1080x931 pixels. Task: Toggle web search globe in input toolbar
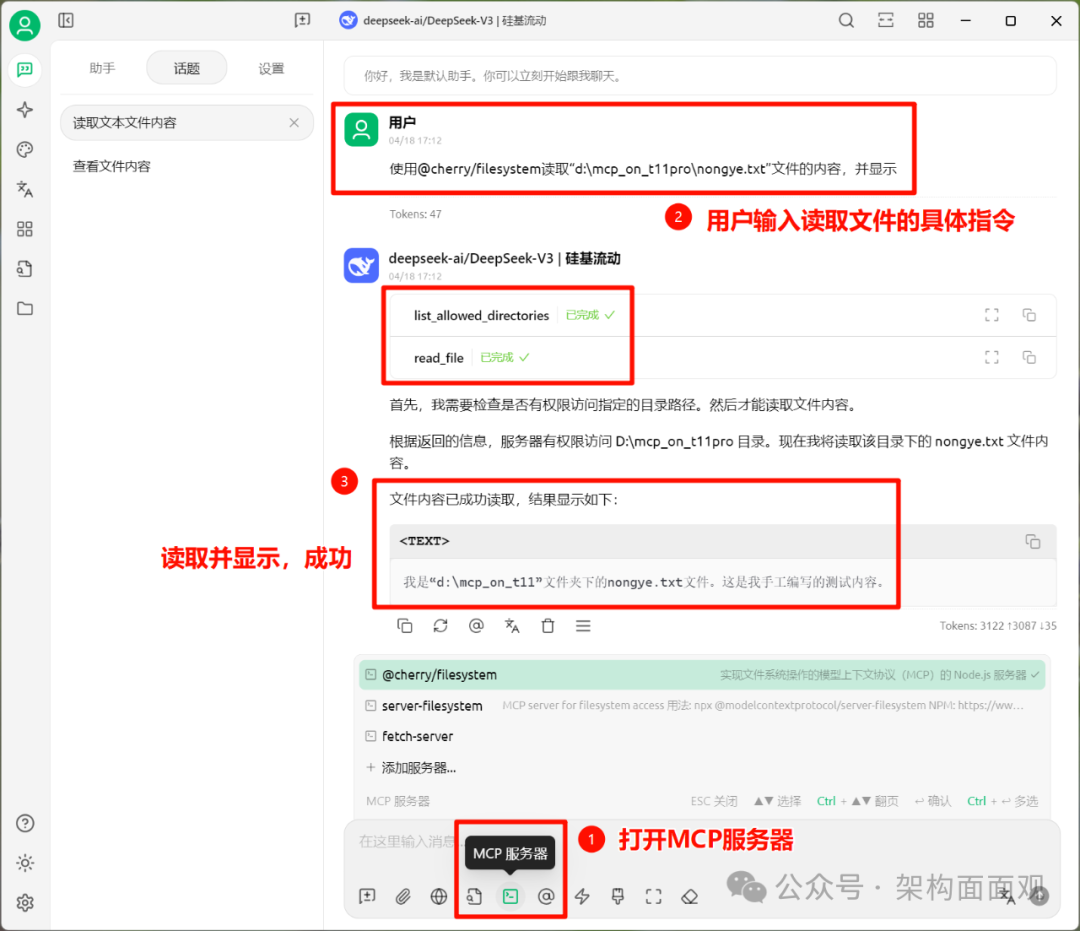click(x=439, y=896)
